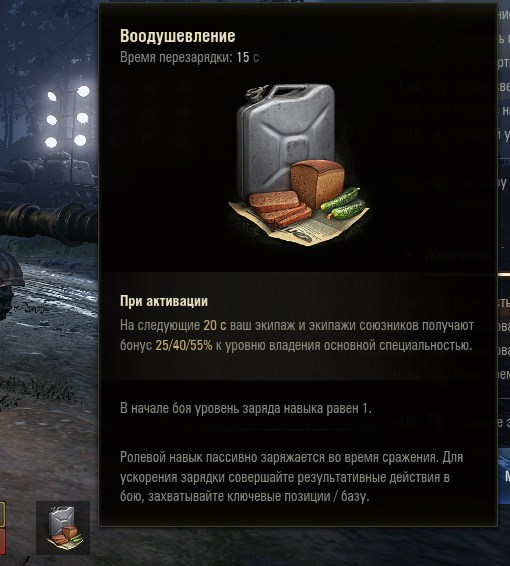
Task: Click the jerrycan cap and spout
Action: (257, 92)
